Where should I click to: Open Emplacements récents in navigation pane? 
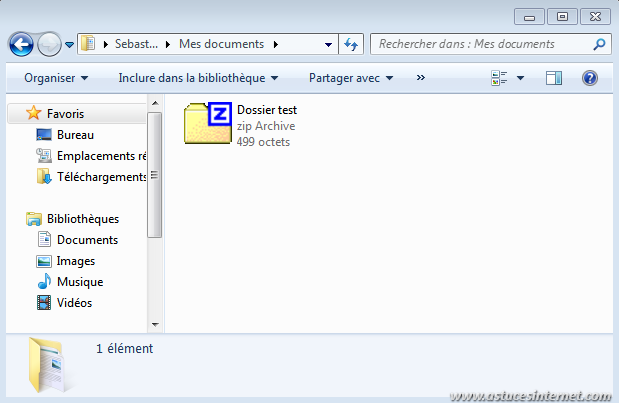click(x=101, y=156)
